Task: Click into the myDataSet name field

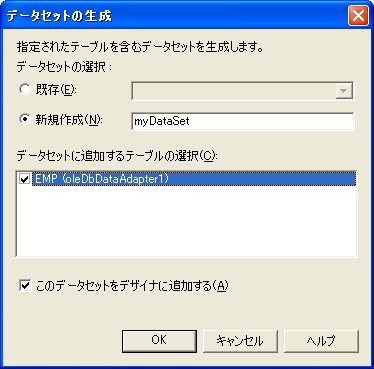Action: (x=242, y=121)
